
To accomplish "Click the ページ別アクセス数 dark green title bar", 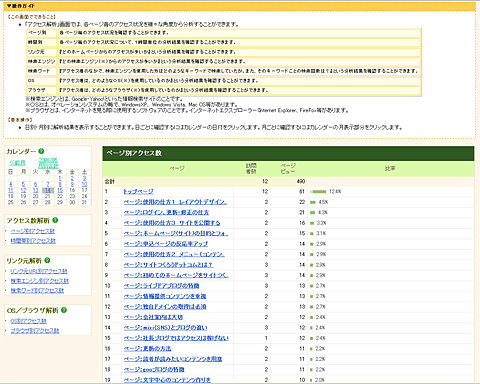I will point(288,153).
